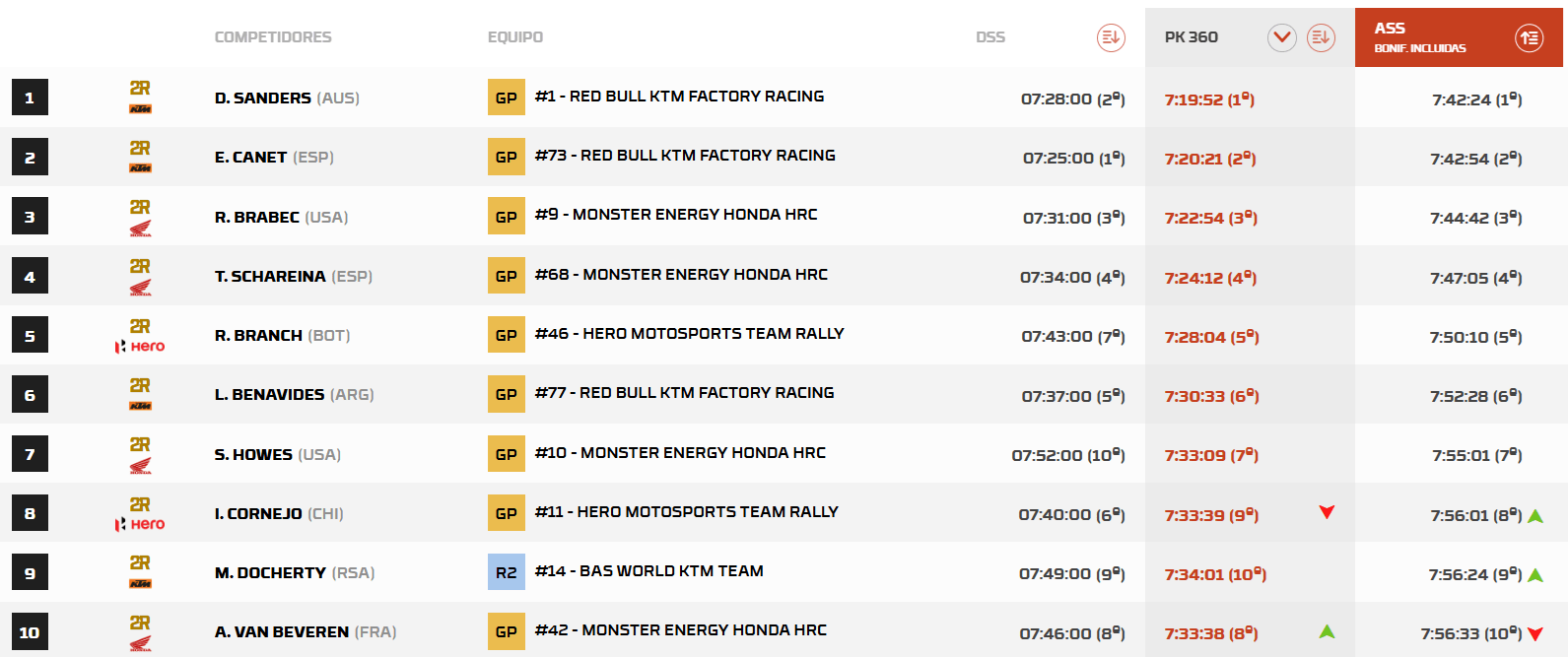
Task: Click DSS time 07:25:00 (1º)
Action: point(1074,159)
